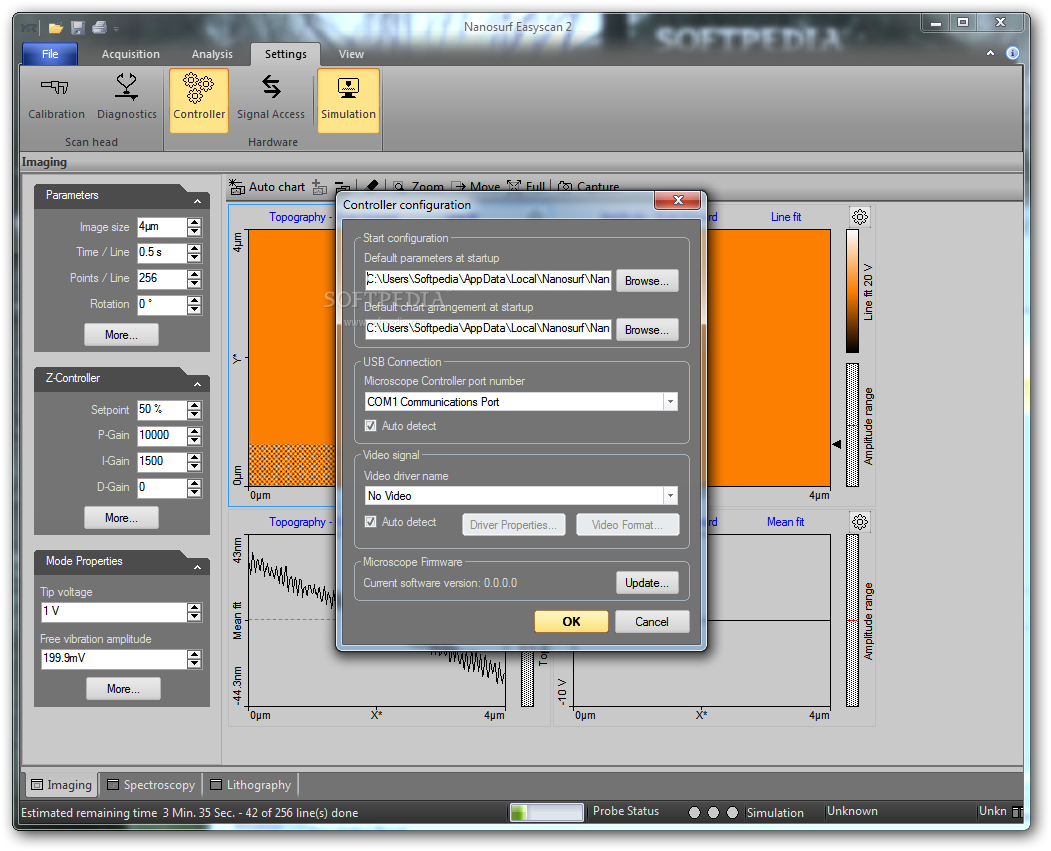This screenshot has height=851, width=1051.
Task: Click the Full view tool
Action: point(526,186)
